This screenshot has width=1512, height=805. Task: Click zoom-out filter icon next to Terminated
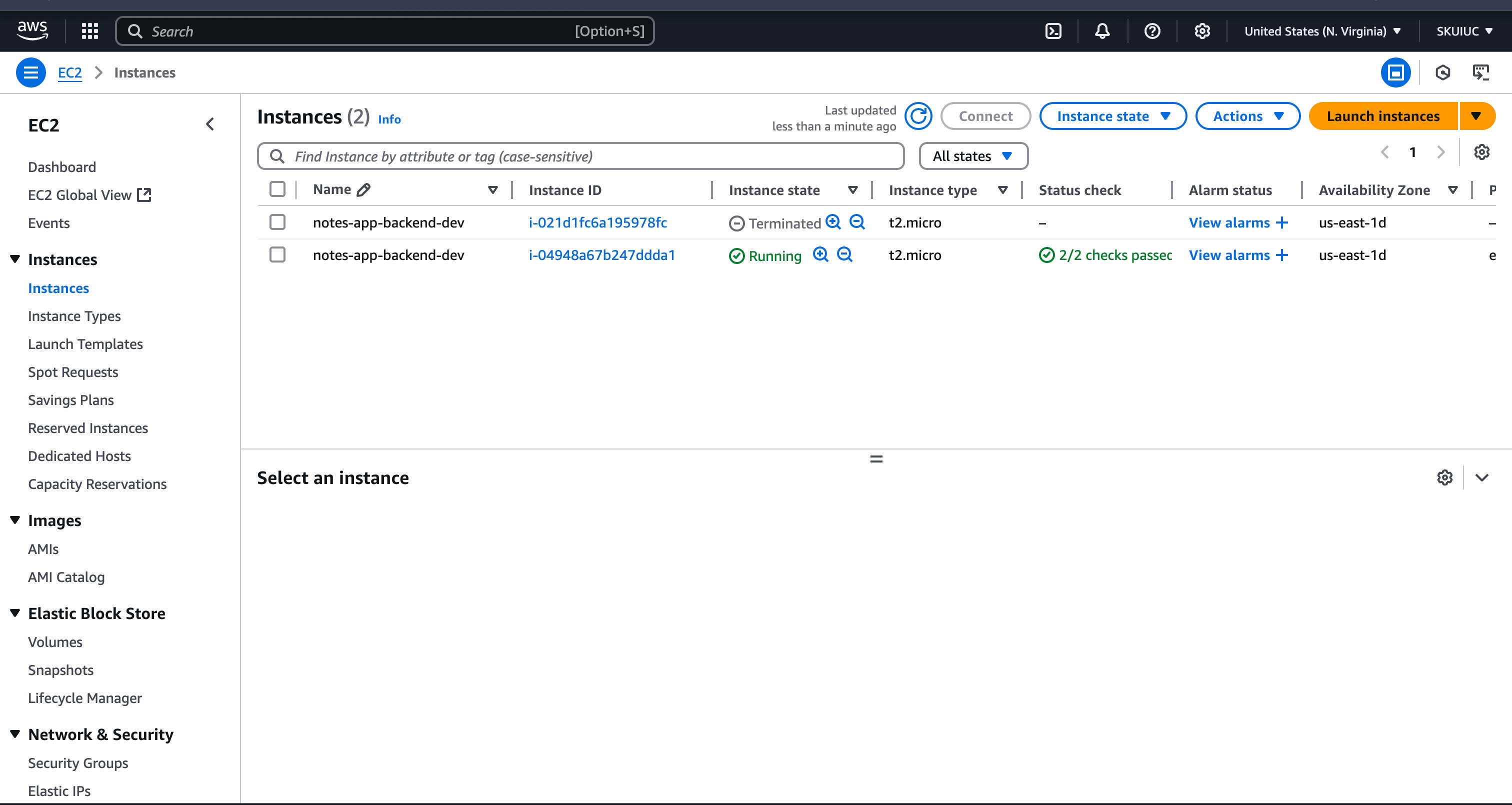click(857, 222)
